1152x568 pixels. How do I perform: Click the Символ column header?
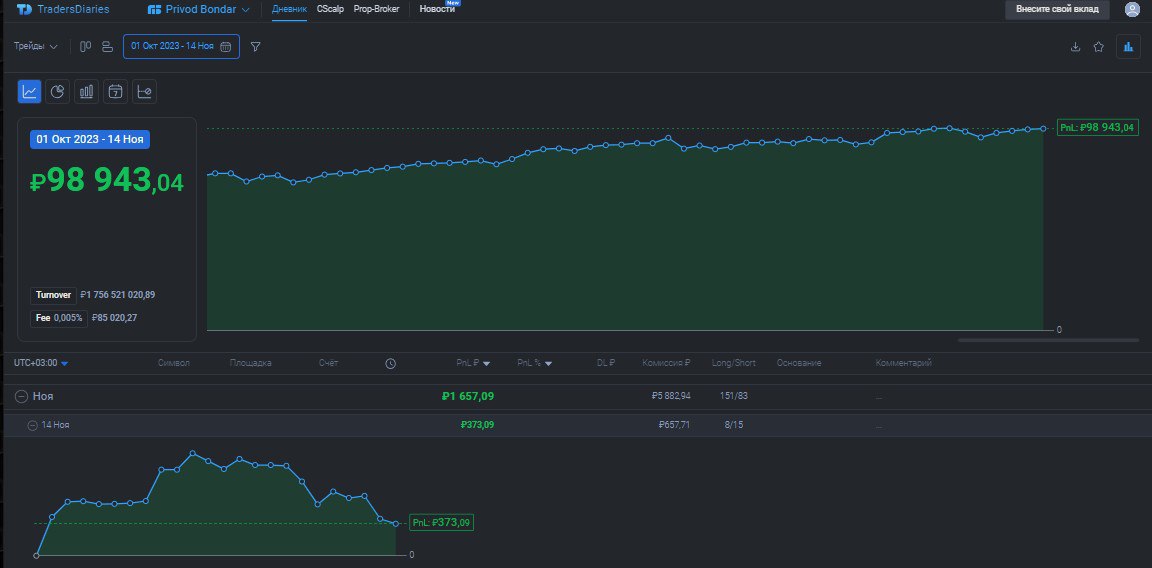point(174,363)
